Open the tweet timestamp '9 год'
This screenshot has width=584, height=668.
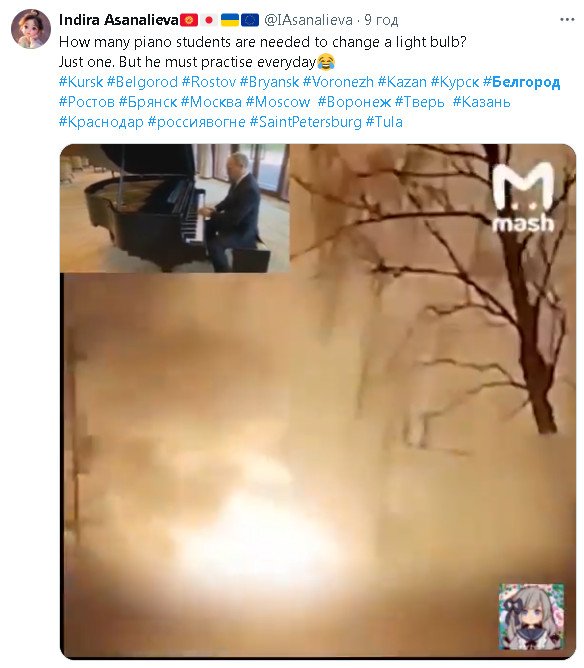[381, 20]
